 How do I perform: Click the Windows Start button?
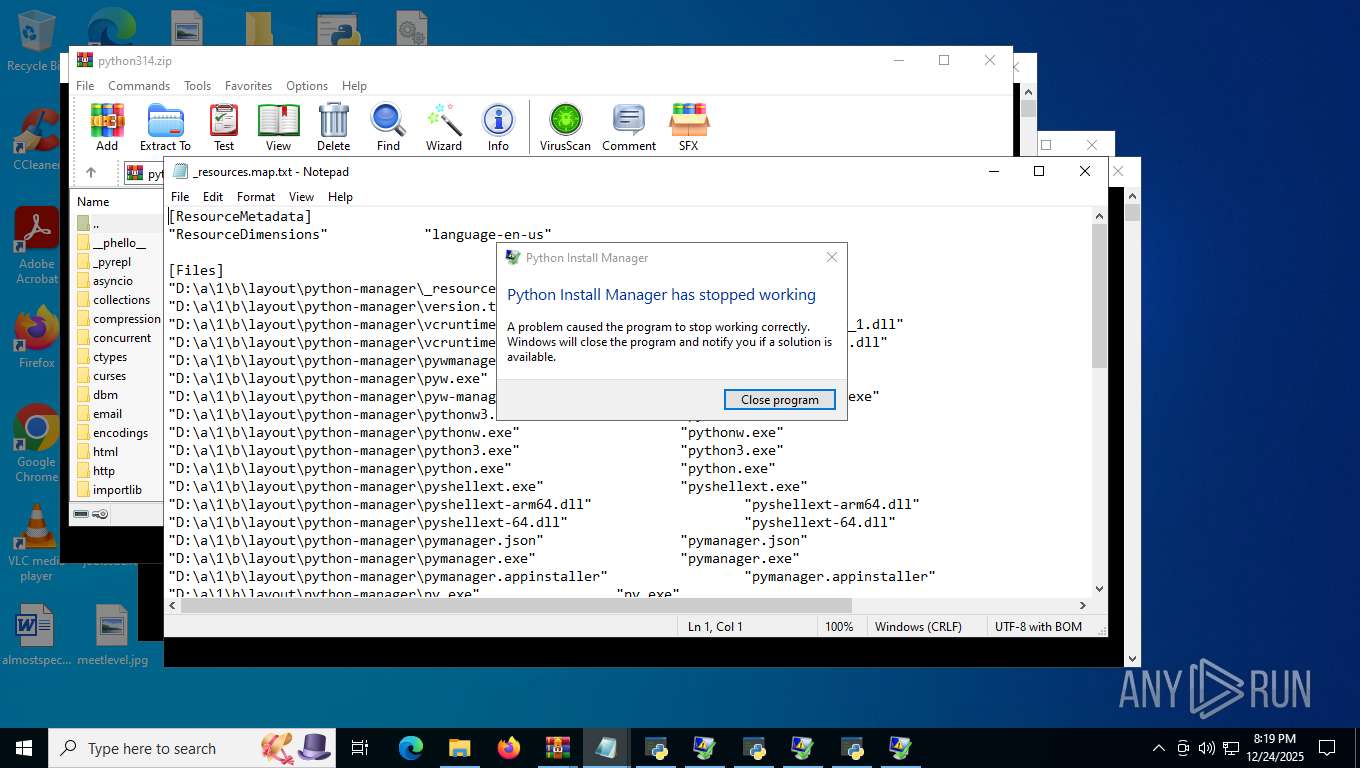click(x=24, y=748)
